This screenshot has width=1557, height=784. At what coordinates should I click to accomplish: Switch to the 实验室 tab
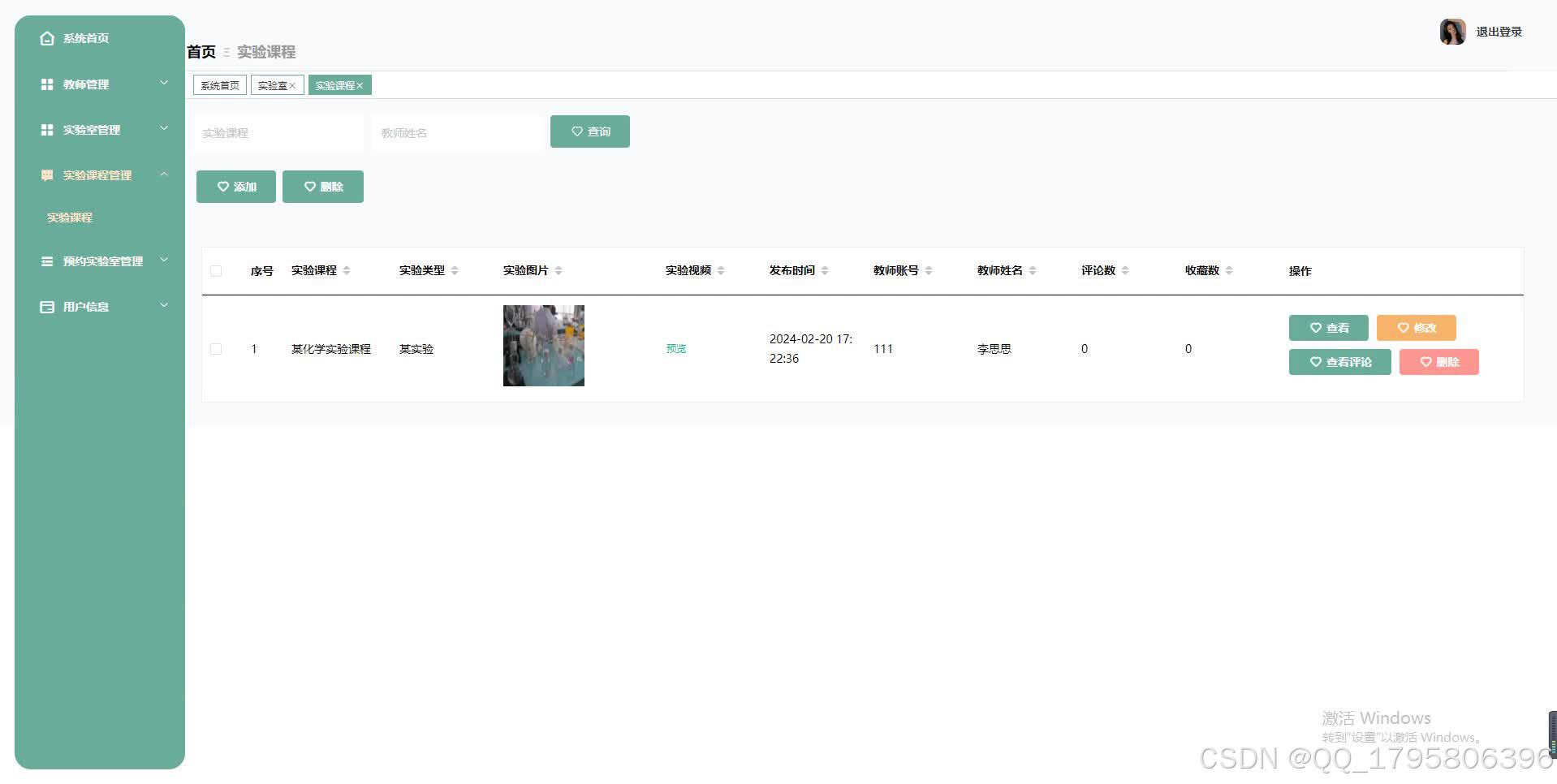pos(278,85)
